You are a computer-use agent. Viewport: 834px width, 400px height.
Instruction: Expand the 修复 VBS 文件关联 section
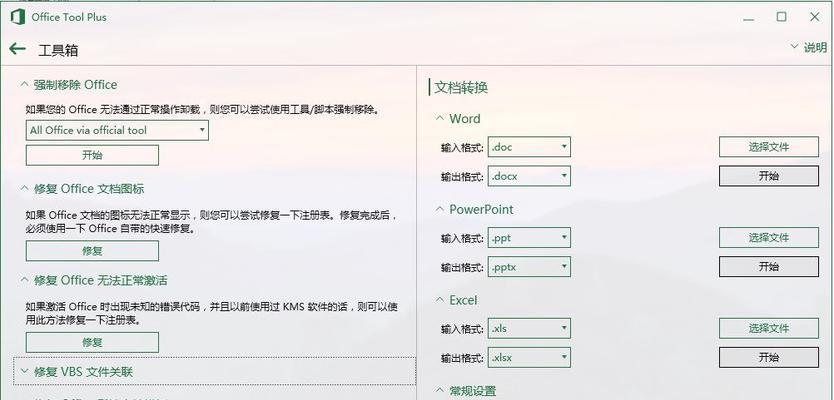click(x=214, y=371)
